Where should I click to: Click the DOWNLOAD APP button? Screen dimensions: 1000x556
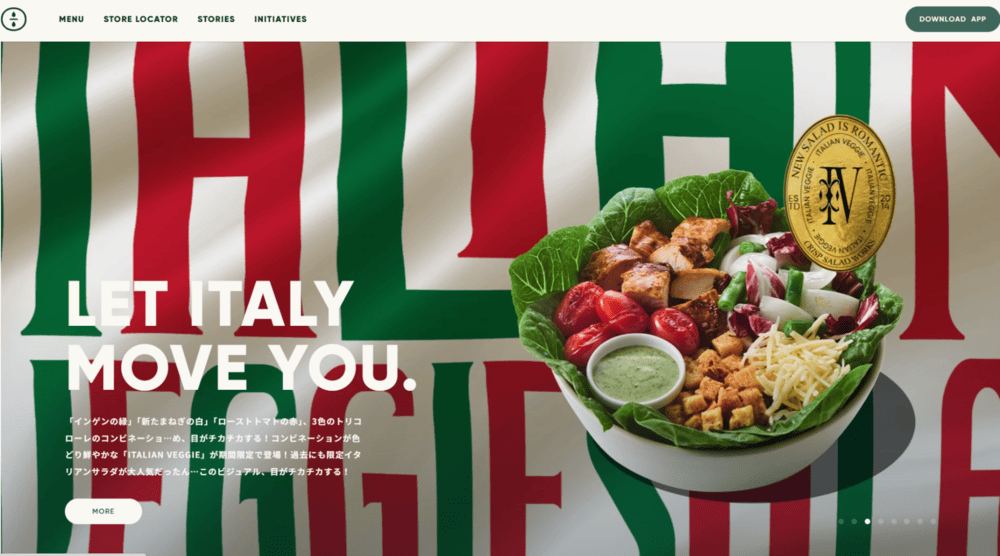[952, 19]
